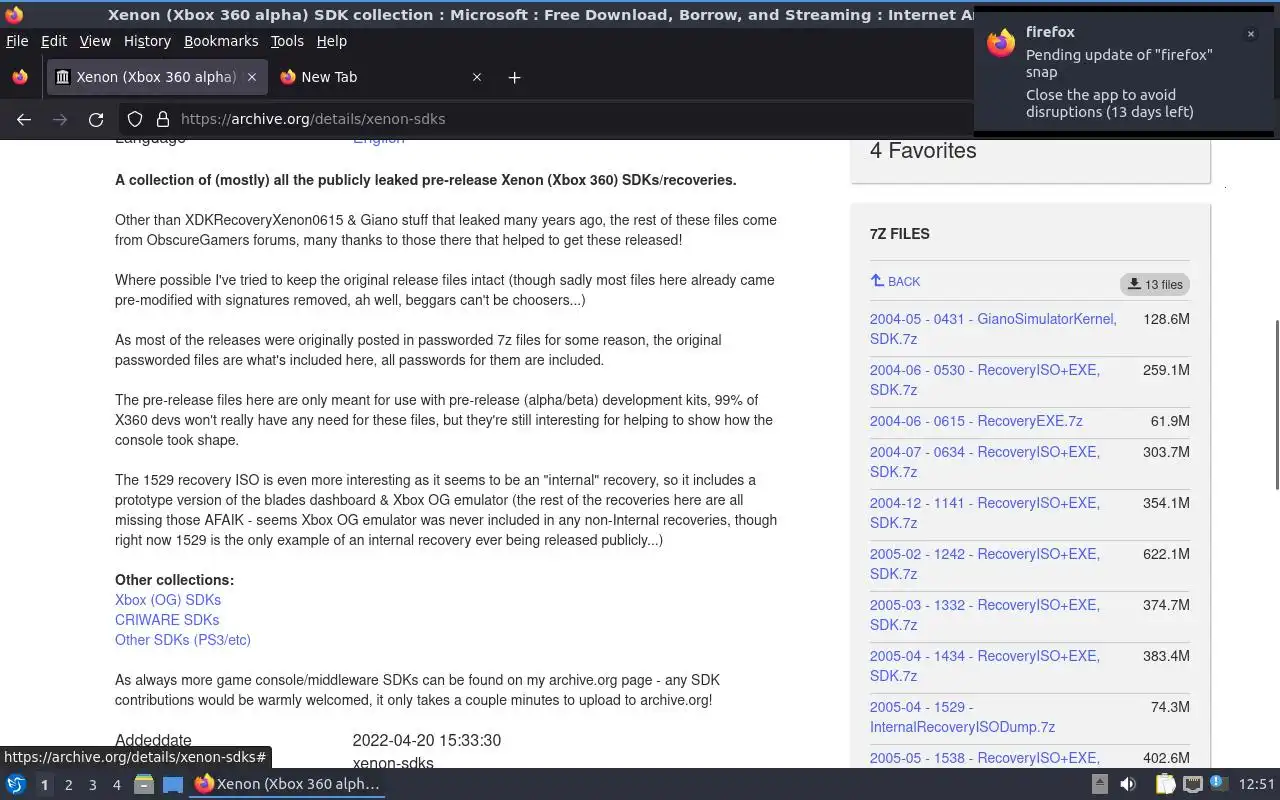
Task: Dismiss the firefox snap update notification
Action: tap(1250, 34)
